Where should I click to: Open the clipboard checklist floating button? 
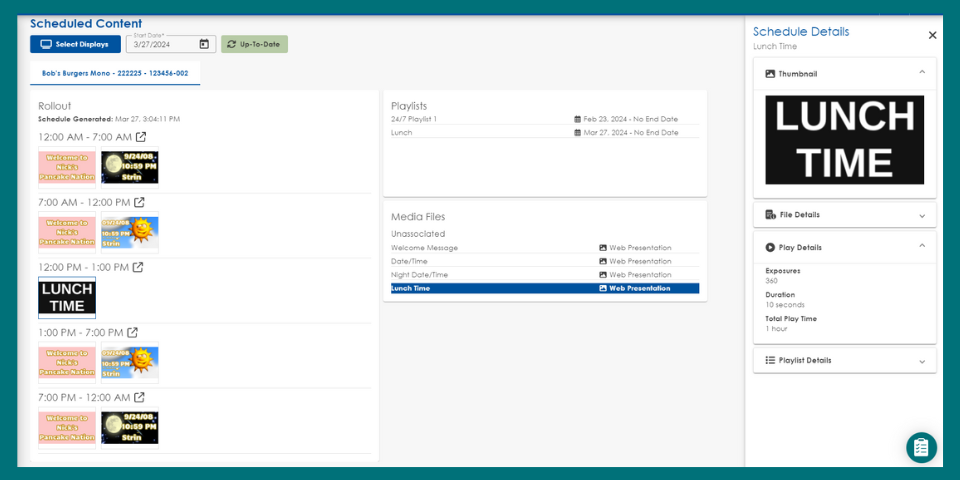click(x=921, y=447)
